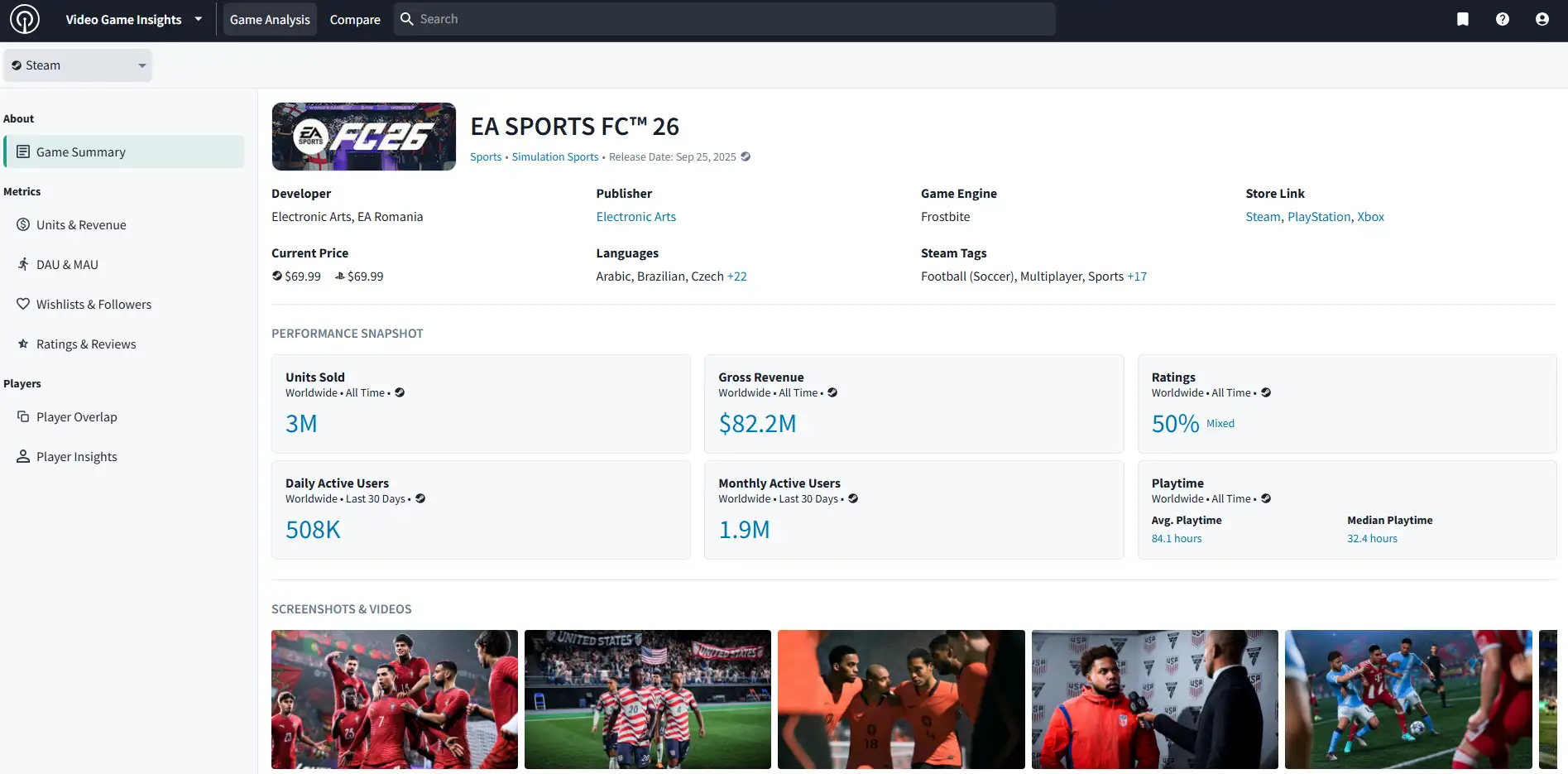Expand the +22 additional languages

pyautogui.click(x=737, y=276)
